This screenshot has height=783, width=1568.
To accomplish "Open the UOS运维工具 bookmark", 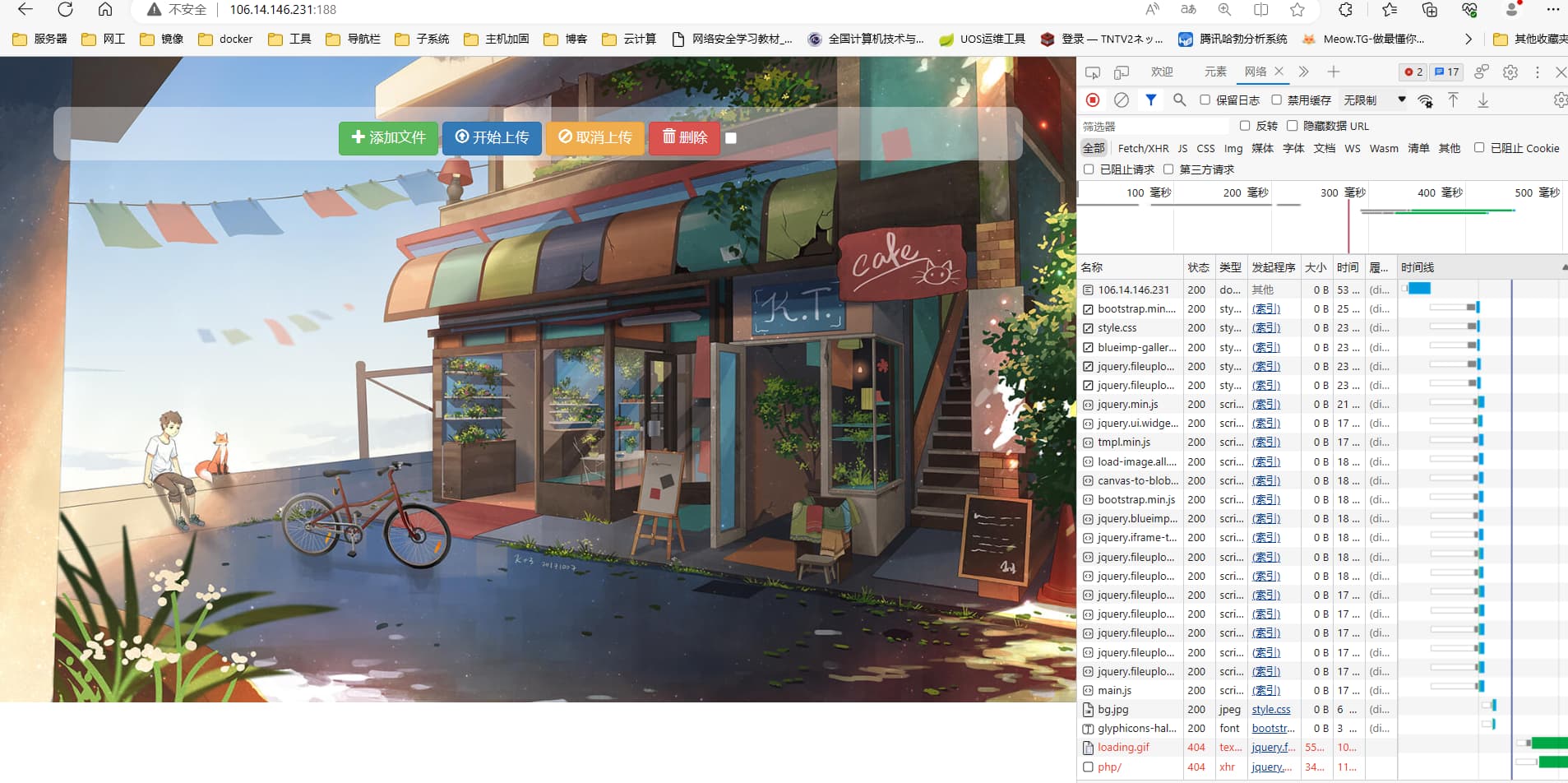I will (982, 39).
